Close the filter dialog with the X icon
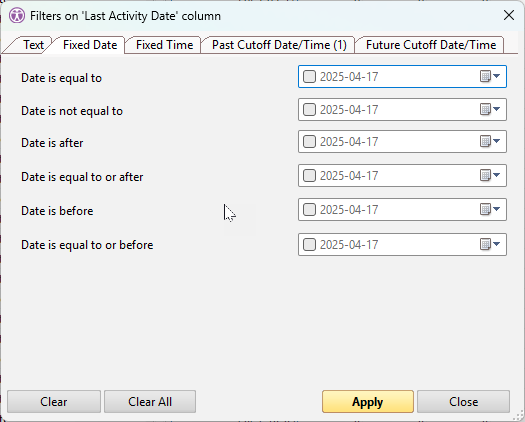 (509, 15)
